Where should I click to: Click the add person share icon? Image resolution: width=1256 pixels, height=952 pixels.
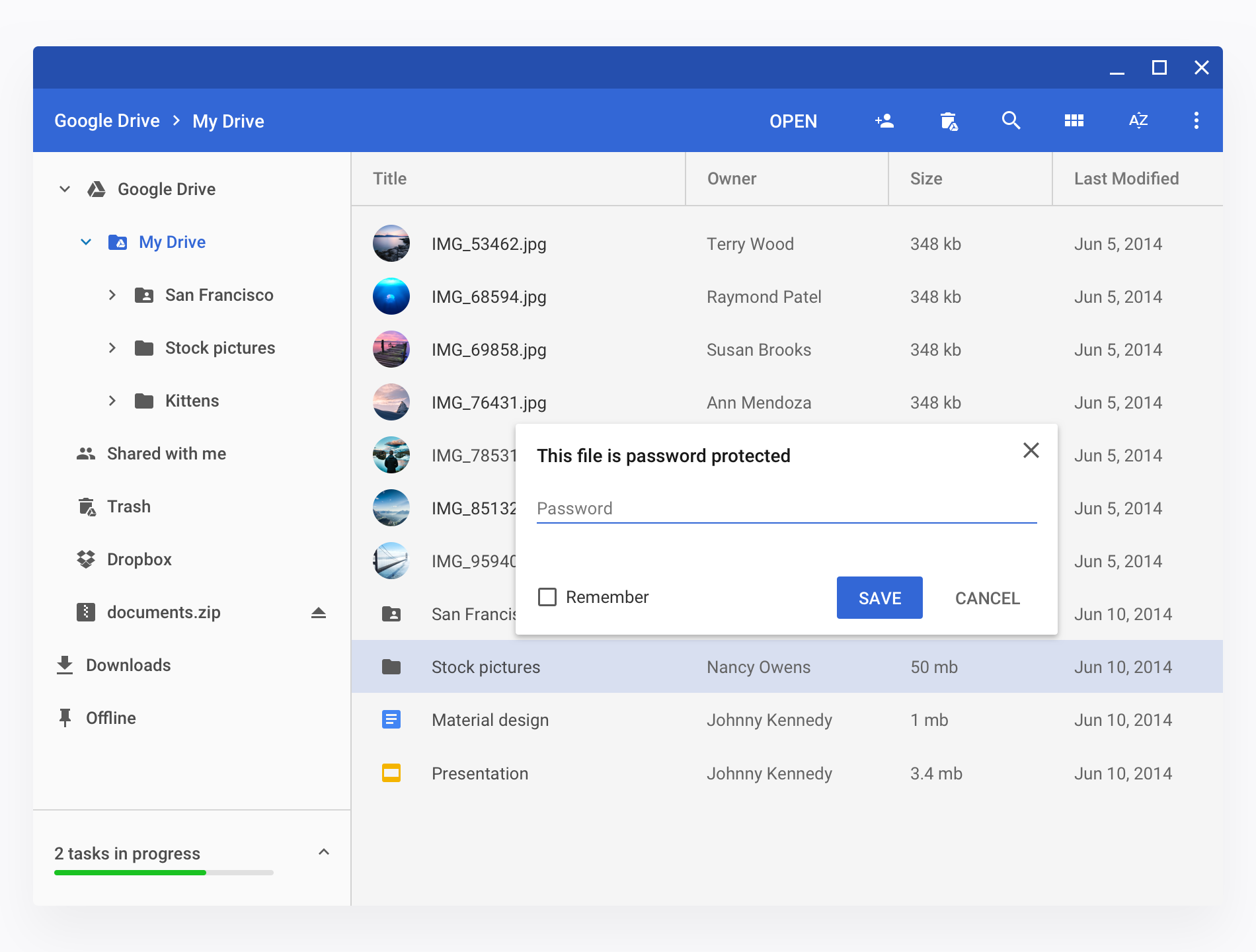pos(884,121)
